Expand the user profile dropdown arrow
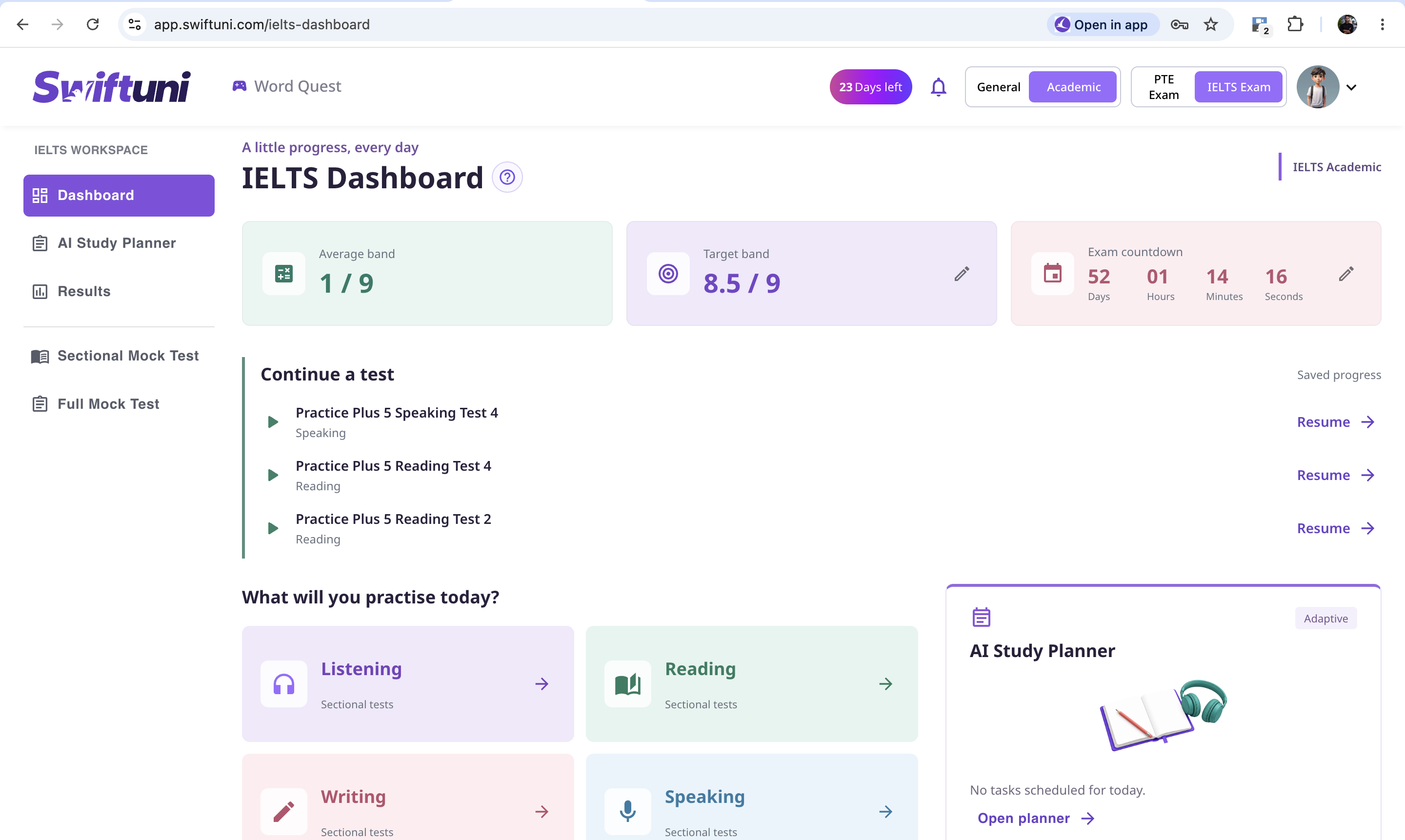Image resolution: width=1405 pixels, height=840 pixels. point(1351,87)
